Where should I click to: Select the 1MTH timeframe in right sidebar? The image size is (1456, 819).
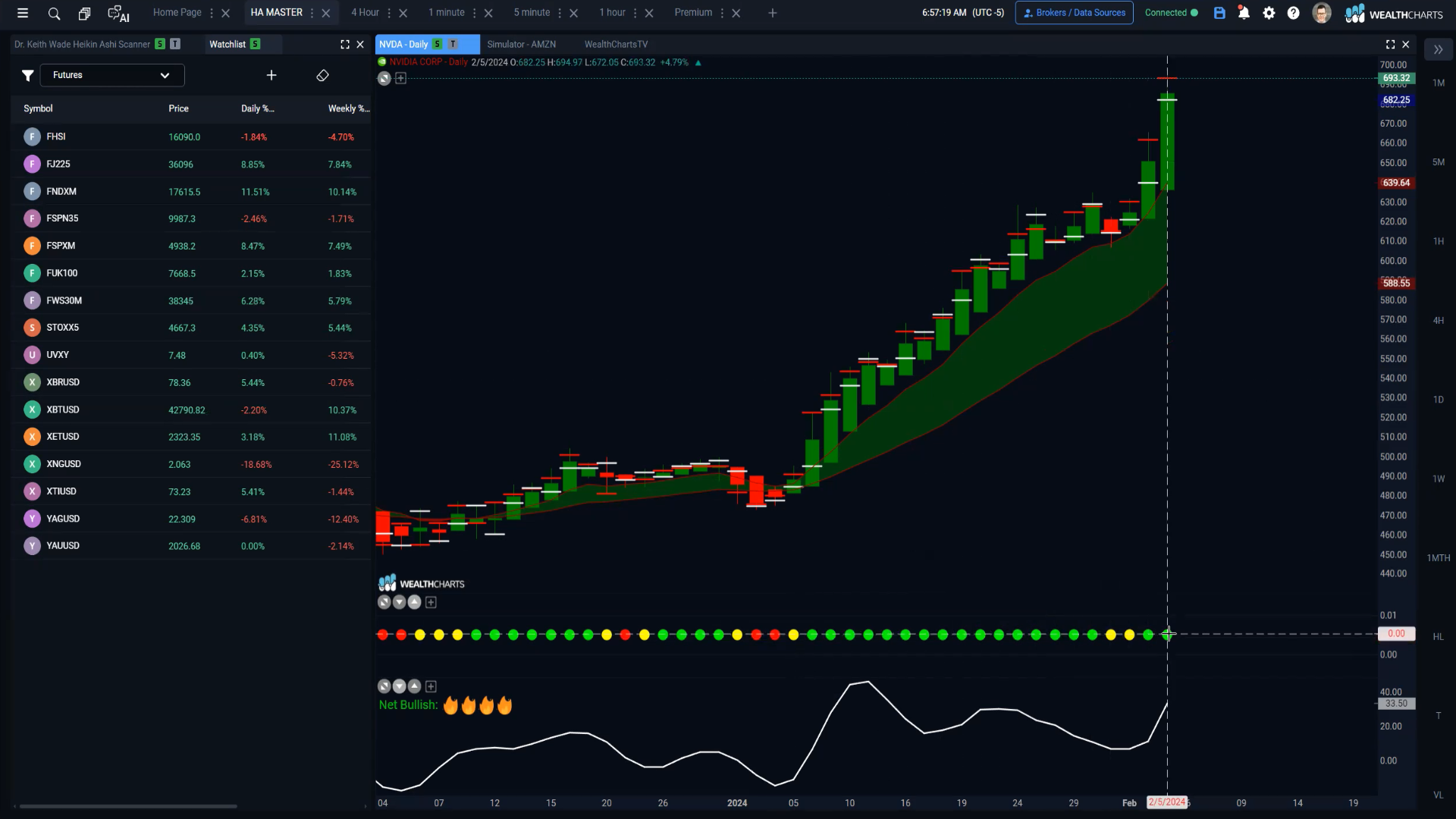coord(1439,558)
